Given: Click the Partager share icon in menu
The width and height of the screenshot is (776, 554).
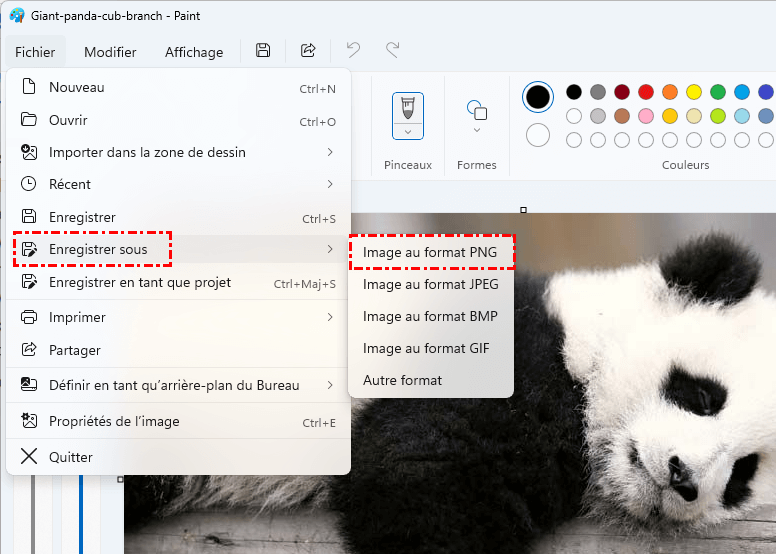Looking at the screenshot, I should pyautogui.click(x=29, y=350).
